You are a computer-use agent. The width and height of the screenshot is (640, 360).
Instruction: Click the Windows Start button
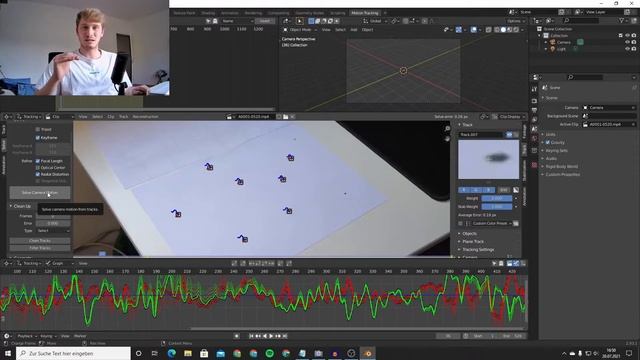coord(8,353)
